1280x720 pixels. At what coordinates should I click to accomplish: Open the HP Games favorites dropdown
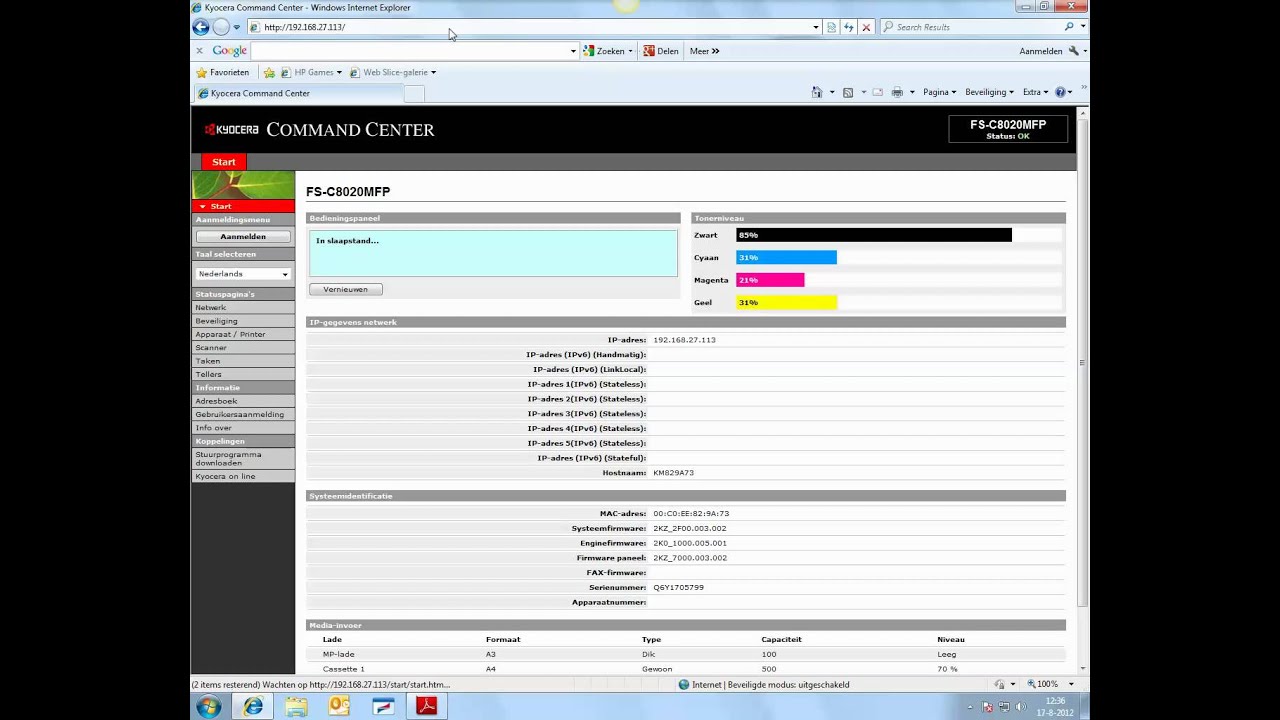(x=311, y=72)
